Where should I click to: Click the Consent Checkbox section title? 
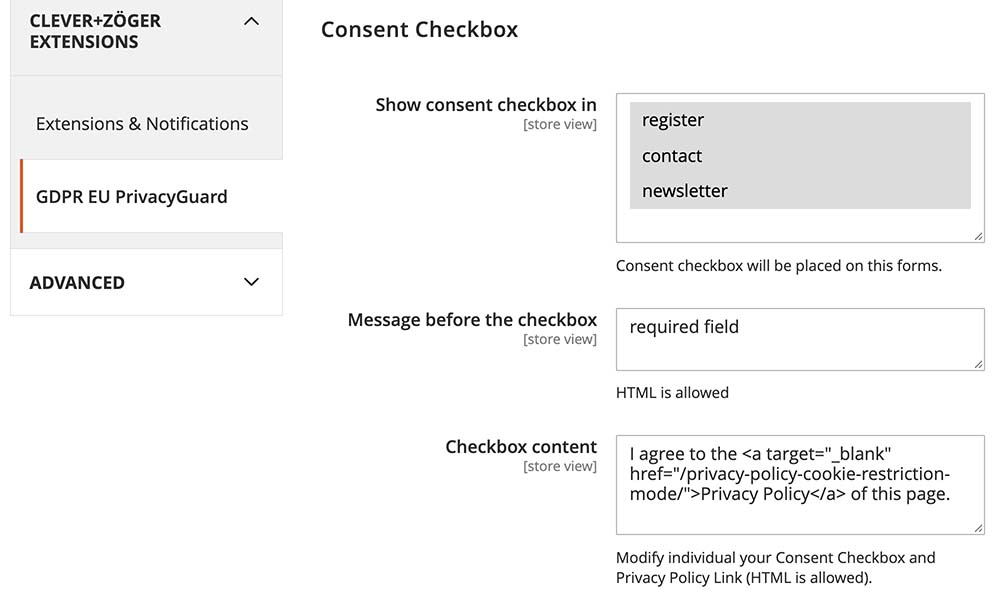click(419, 29)
